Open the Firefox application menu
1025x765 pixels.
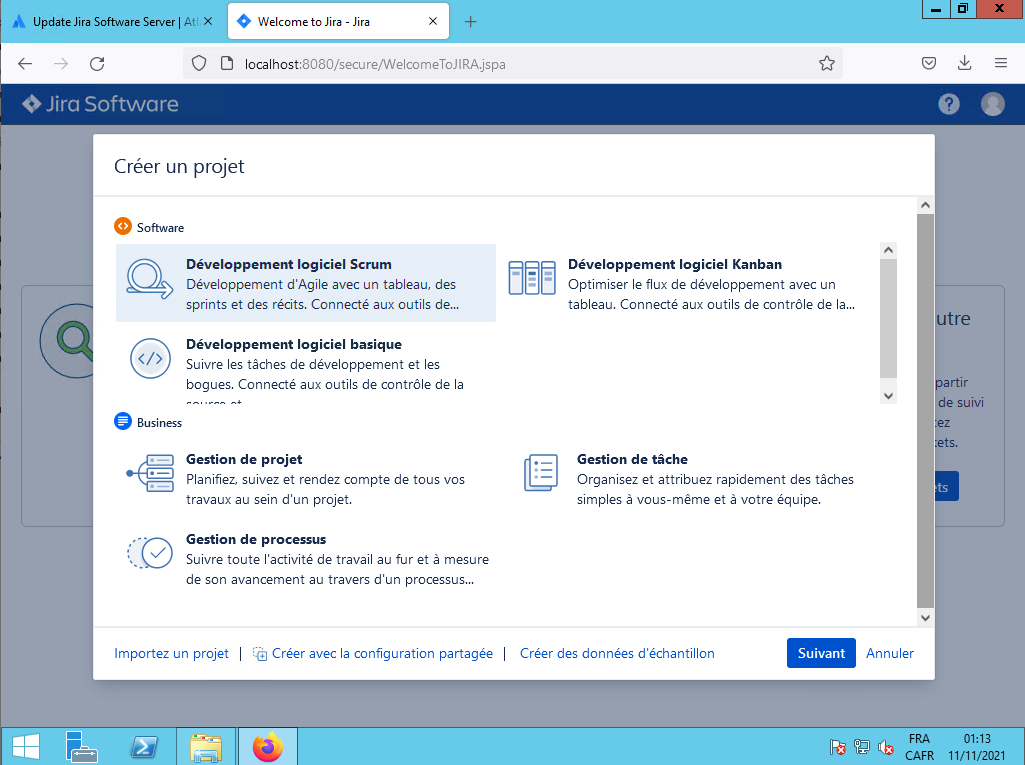[1000, 63]
